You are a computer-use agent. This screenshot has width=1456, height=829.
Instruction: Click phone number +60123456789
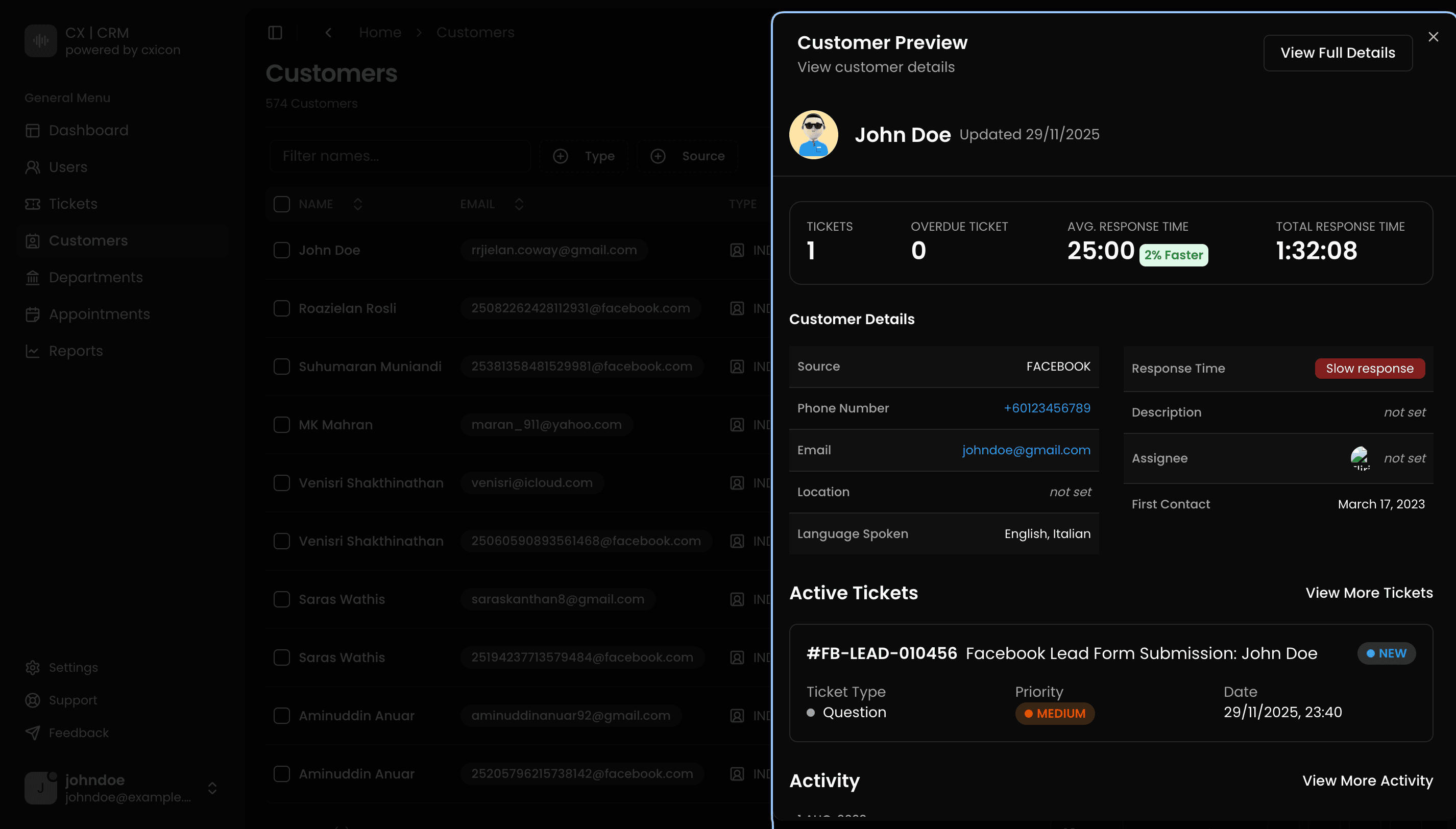tap(1047, 408)
